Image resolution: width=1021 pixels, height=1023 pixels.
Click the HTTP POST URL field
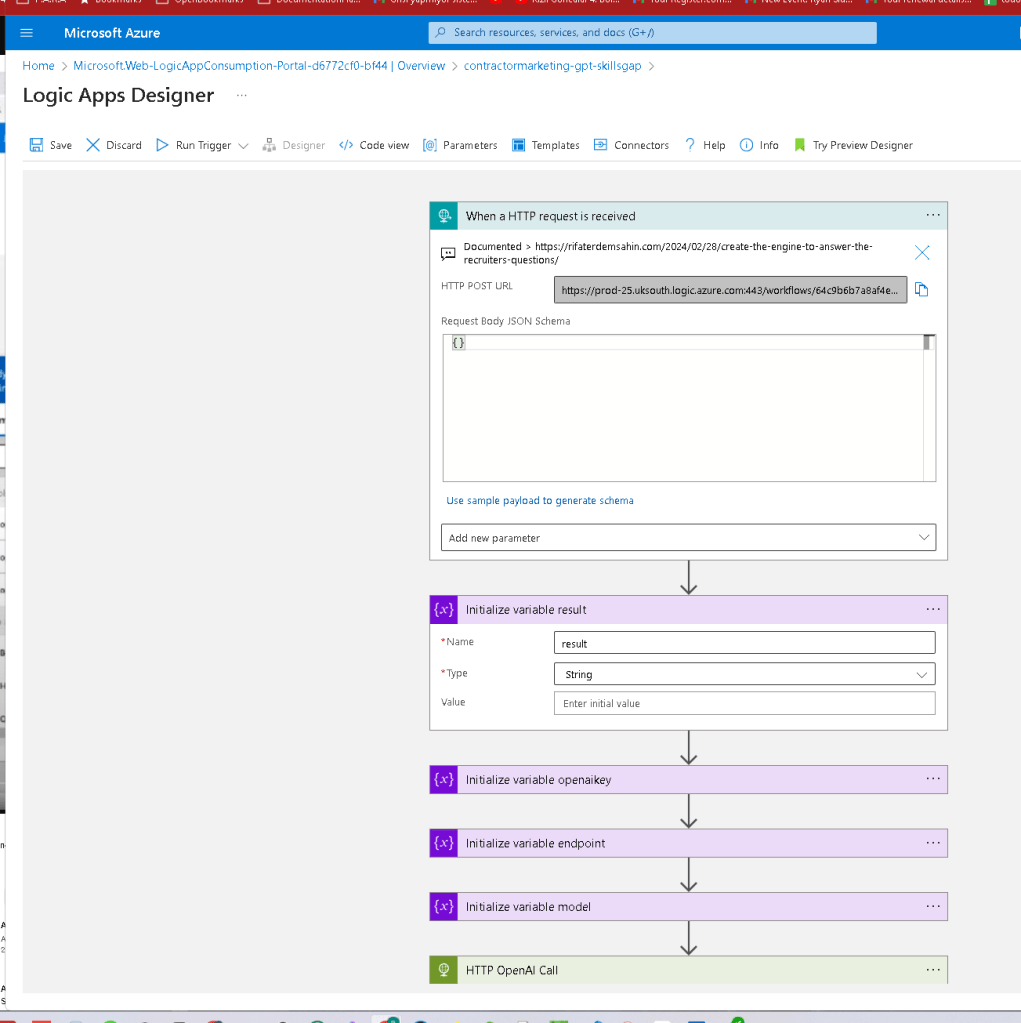[x=730, y=290]
